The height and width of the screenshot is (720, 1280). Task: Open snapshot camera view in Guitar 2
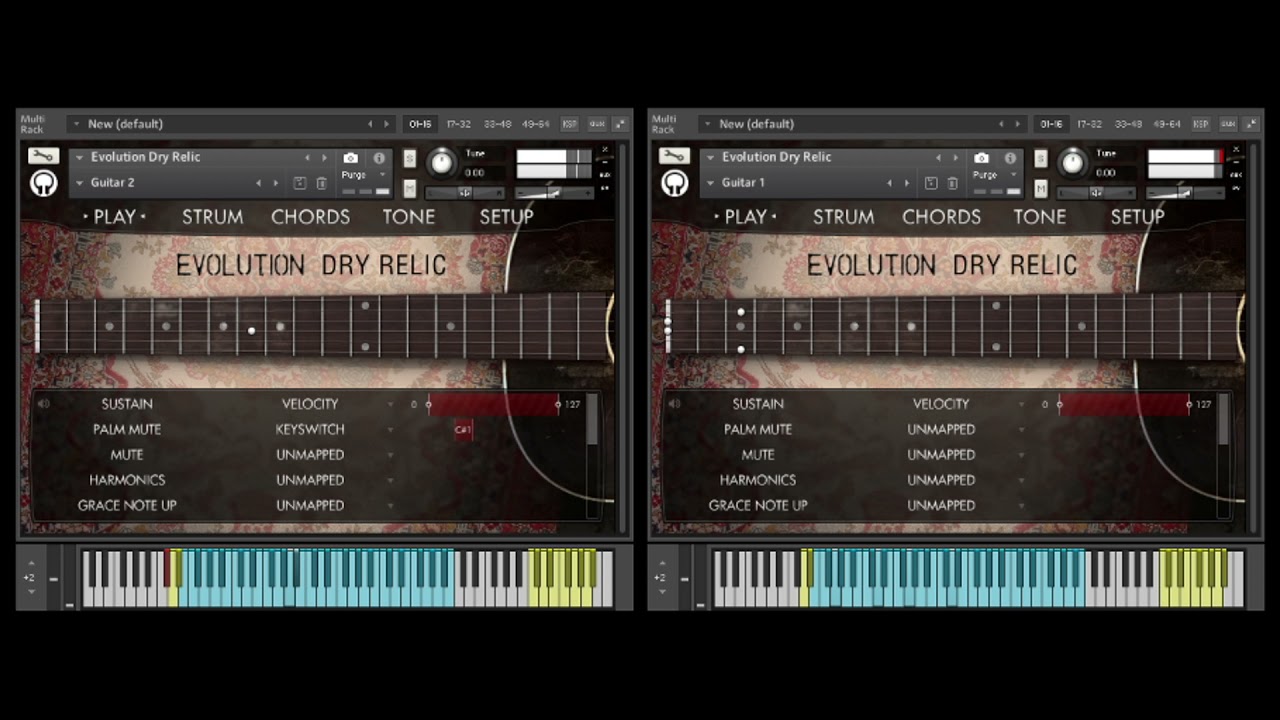350,158
